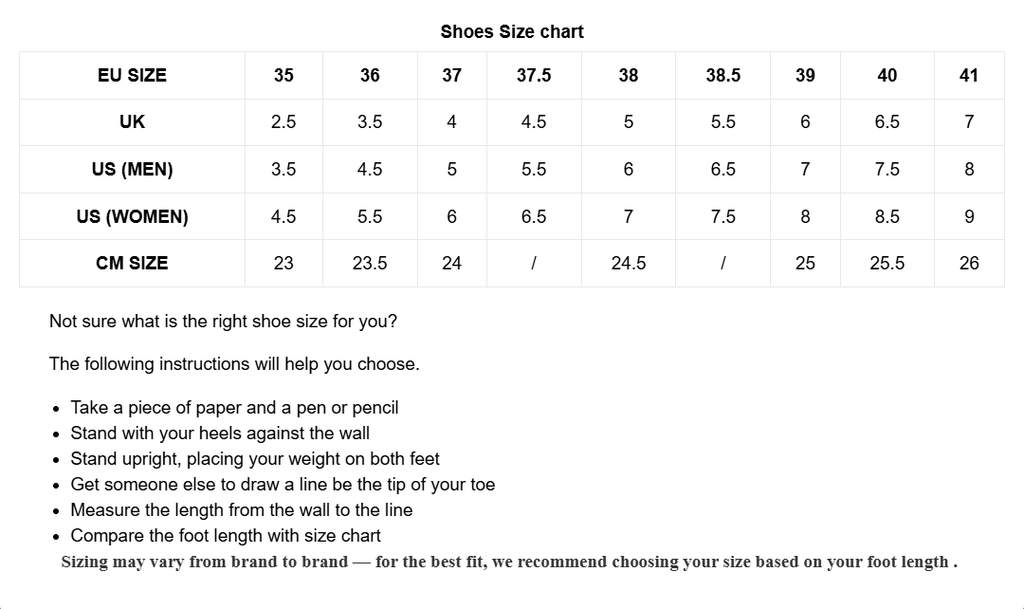The height and width of the screenshot is (609, 1024).
Task: Click UK size 2.5 cell
Action: click(x=284, y=122)
